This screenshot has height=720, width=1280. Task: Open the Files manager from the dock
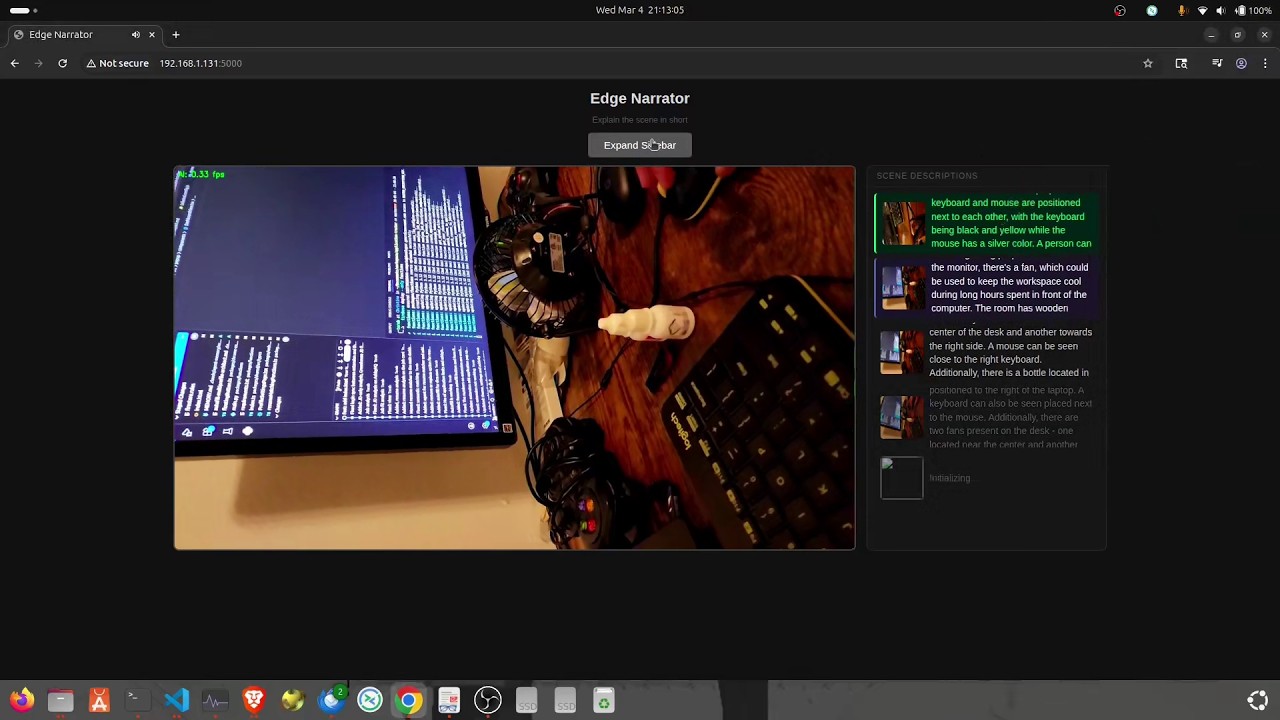(x=60, y=701)
